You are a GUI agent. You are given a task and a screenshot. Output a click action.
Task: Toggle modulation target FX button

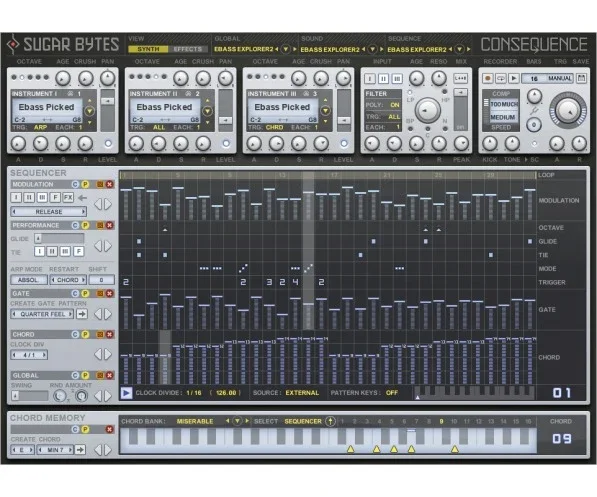click(x=68, y=197)
